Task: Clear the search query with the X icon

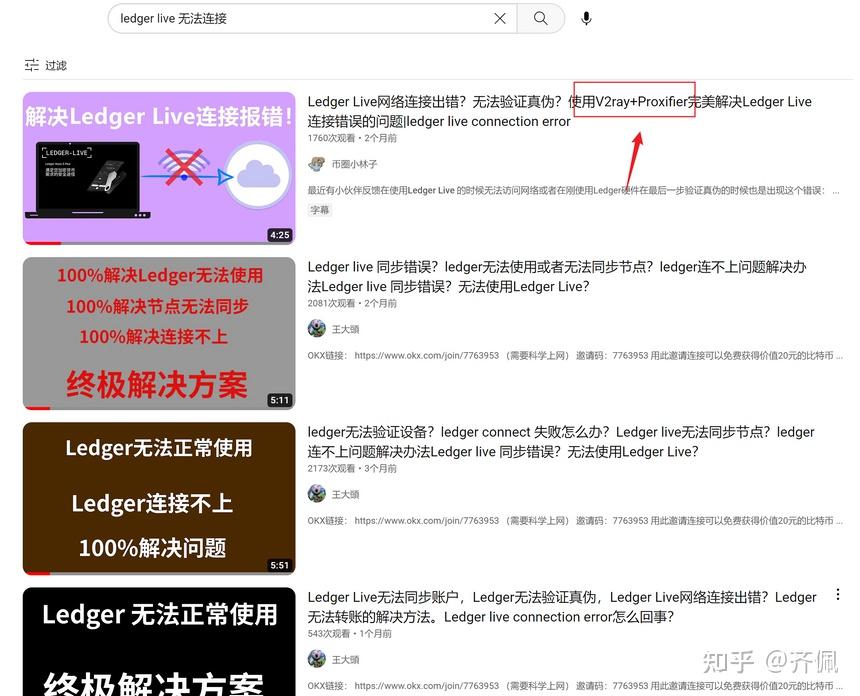Action: coord(500,18)
